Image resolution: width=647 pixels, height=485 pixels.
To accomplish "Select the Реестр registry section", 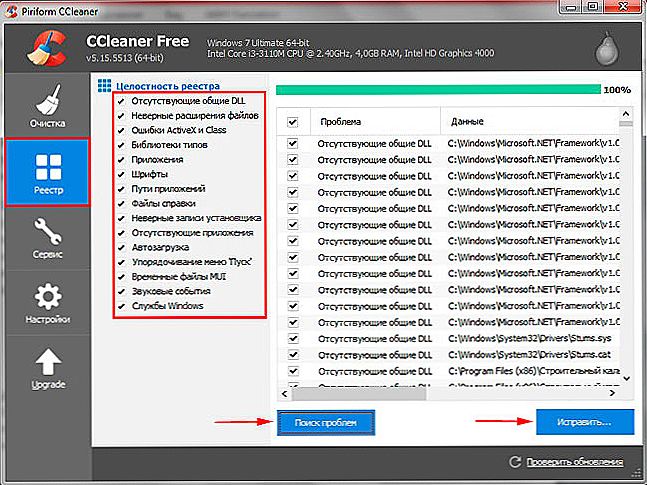I will click(x=47, y=173).
